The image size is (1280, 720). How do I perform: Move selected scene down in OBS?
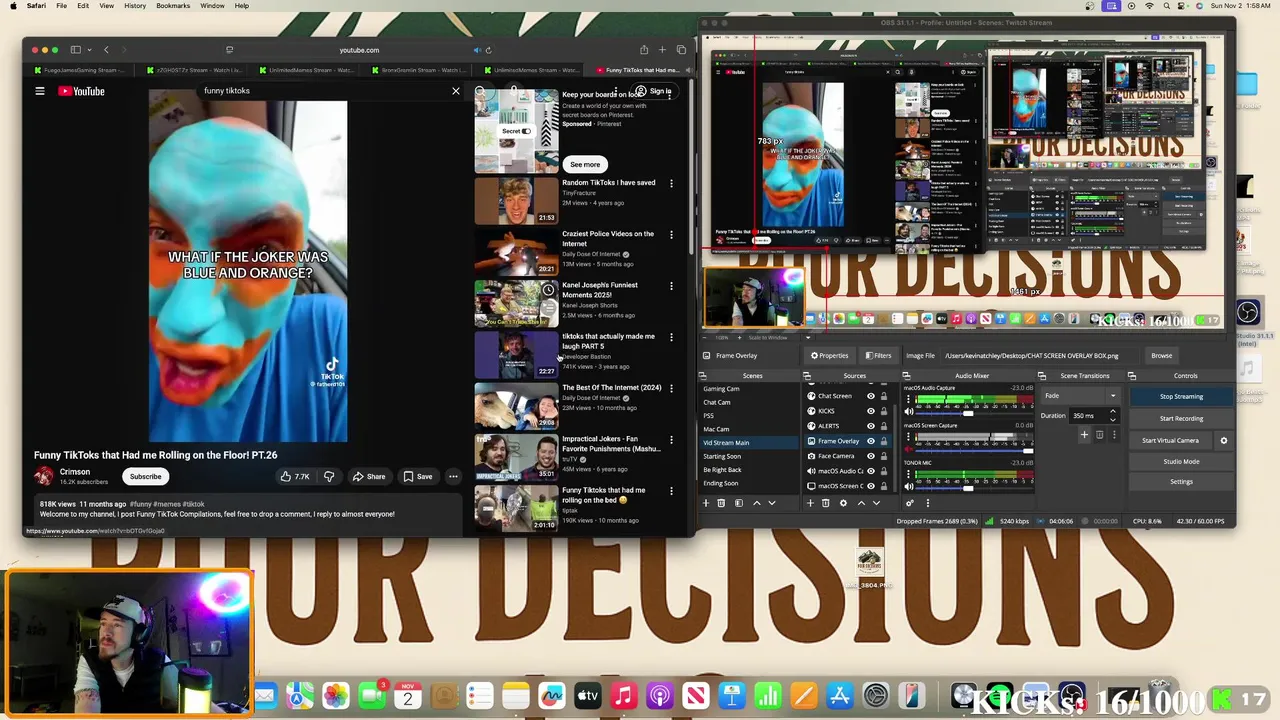pyautogui.click(x=772, y=503)
